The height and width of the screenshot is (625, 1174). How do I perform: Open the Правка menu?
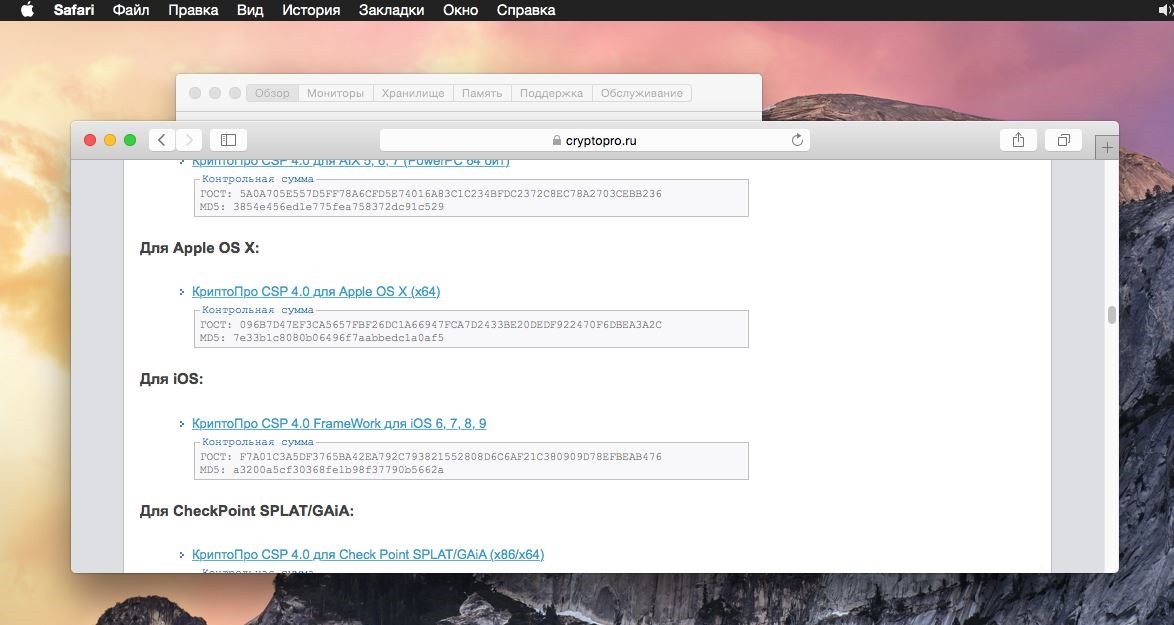(193, 10)
